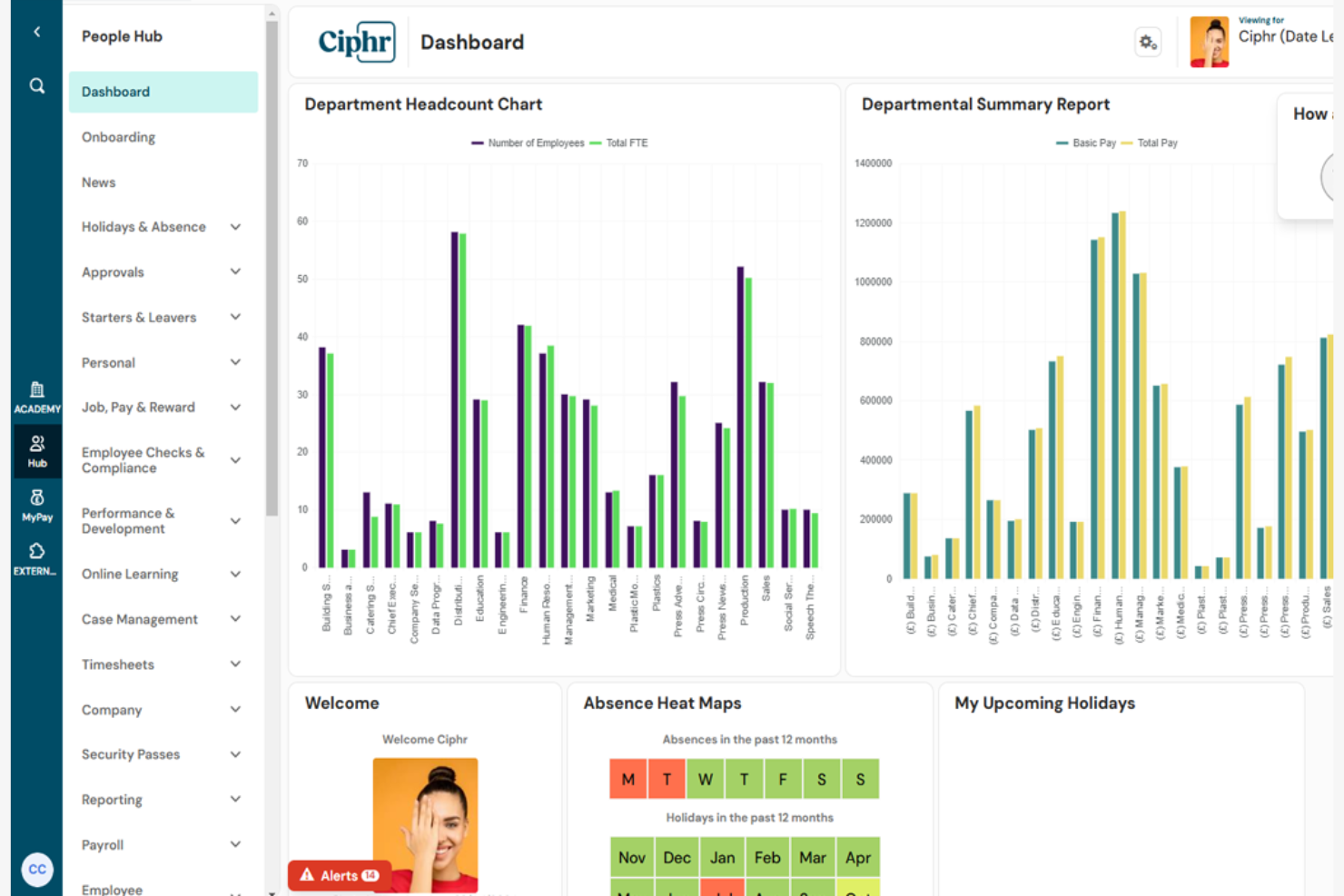Click the user avatar next to Viewing for
The image size is (1344, 896).
pos(1209,41)
